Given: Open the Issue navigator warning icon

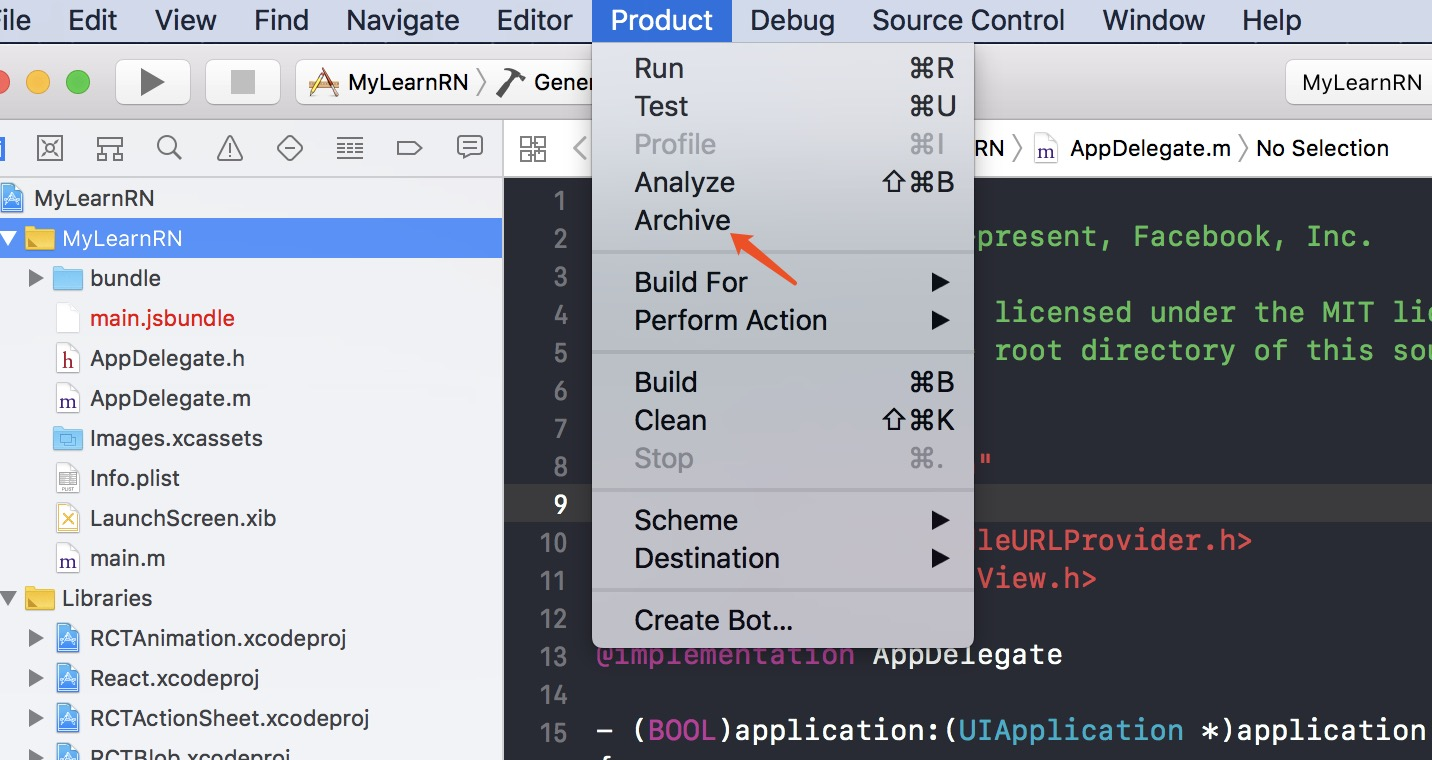Looking at the screenshot, I should coord(230,149).
